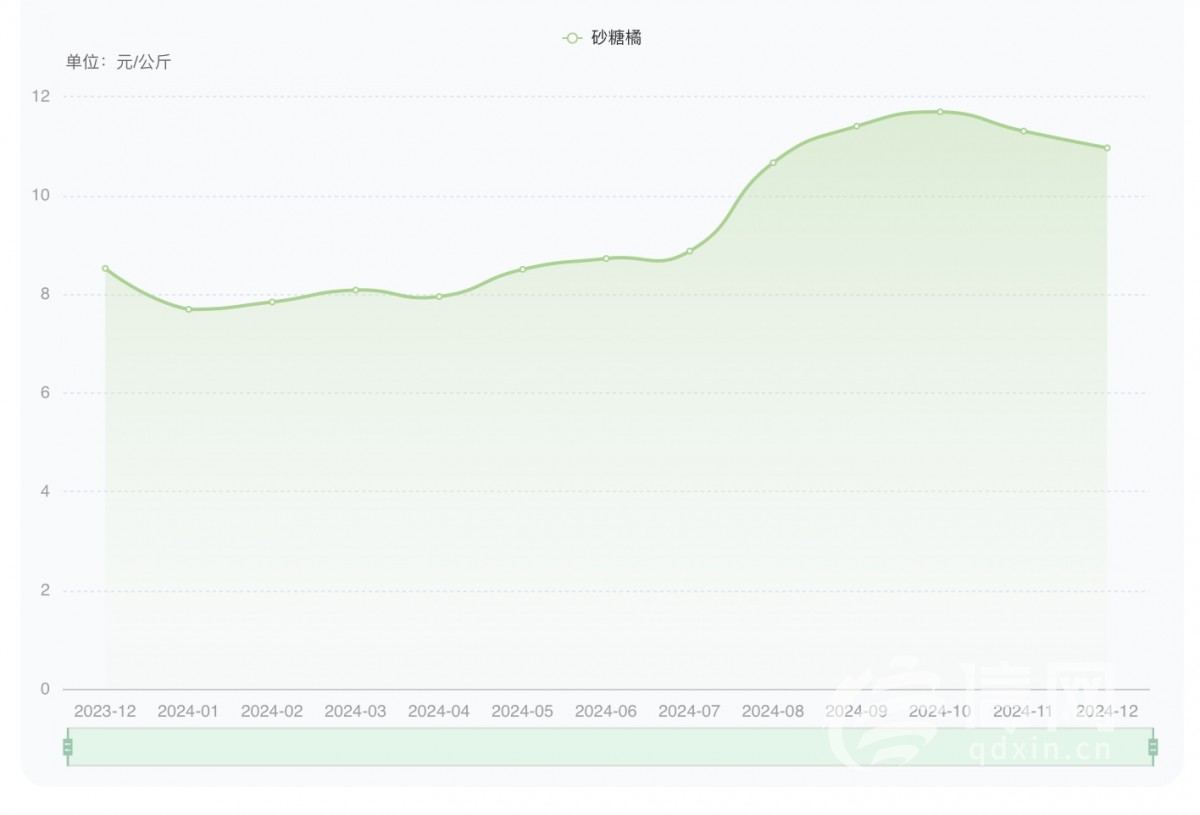Viewport: 1200px width, 815px height.
Task: Click the final 2024-12 data point
Action: (x=1107, y=148)
